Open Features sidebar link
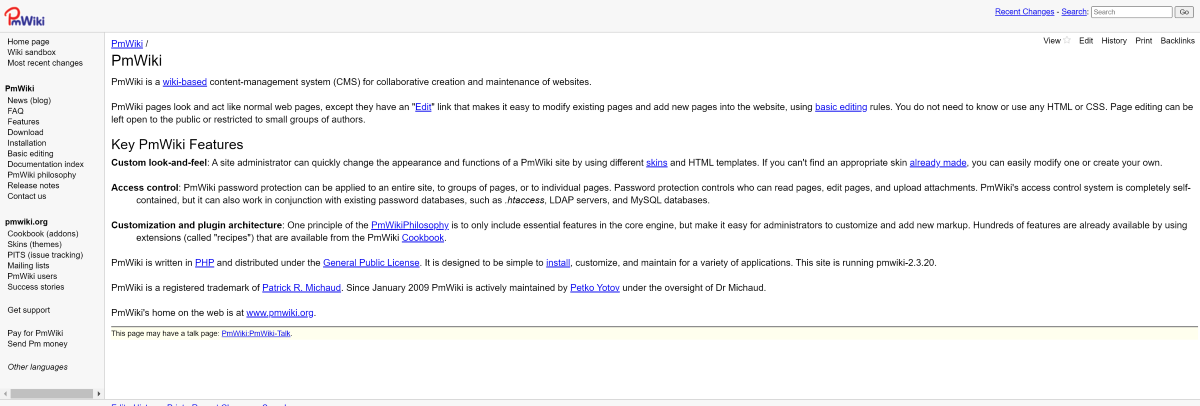 tap(23, 122)
